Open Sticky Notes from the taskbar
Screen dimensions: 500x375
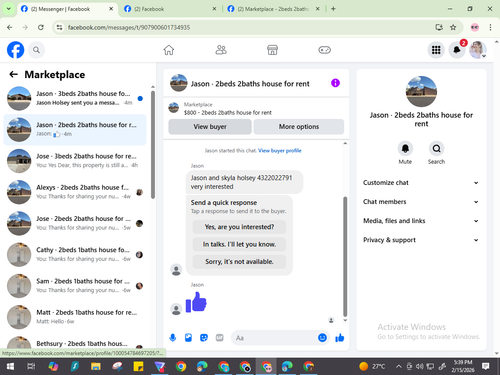click(138, 367)
